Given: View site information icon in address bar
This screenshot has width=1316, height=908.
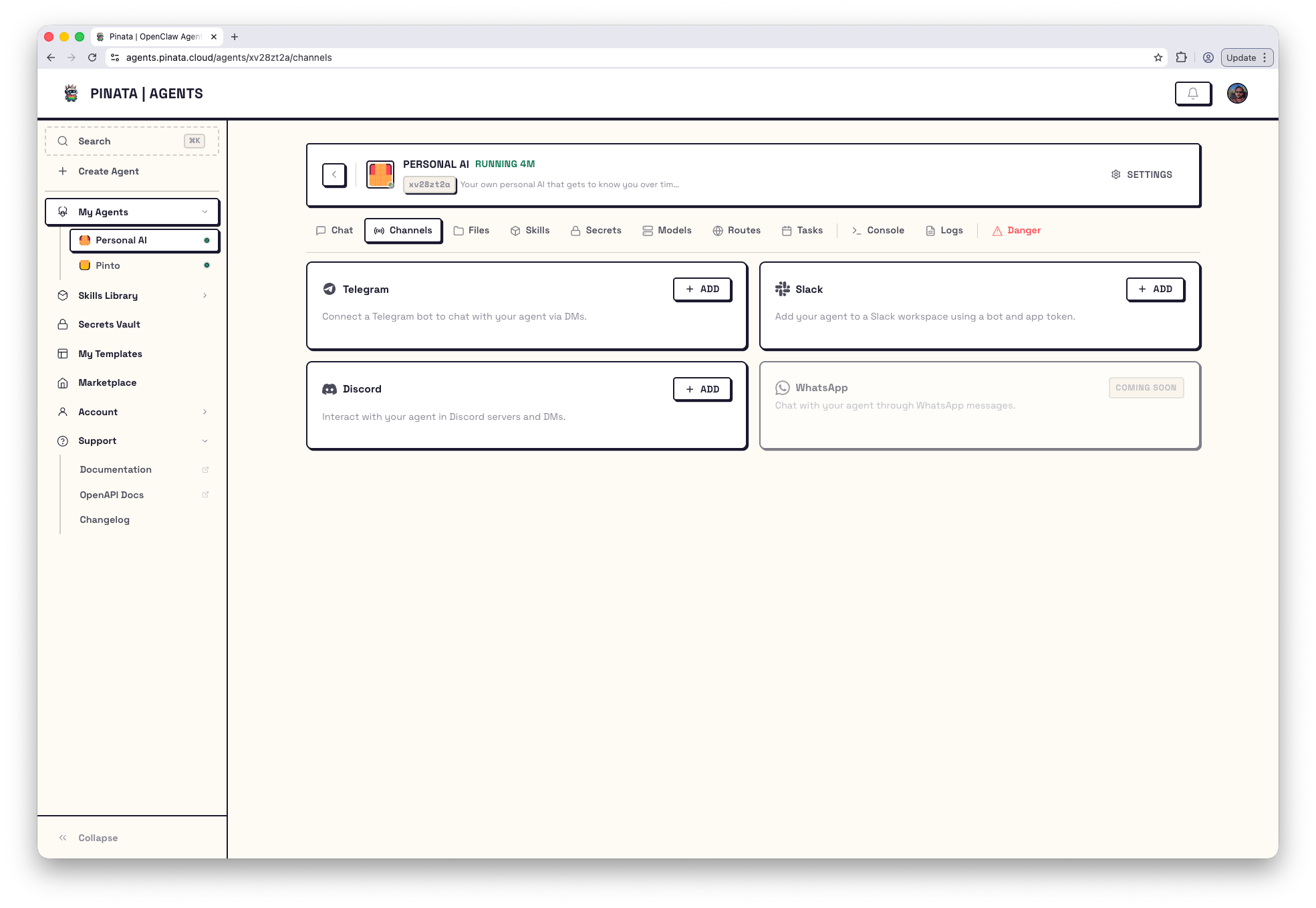Looking at the screenshot, I should tap(115, 58).
